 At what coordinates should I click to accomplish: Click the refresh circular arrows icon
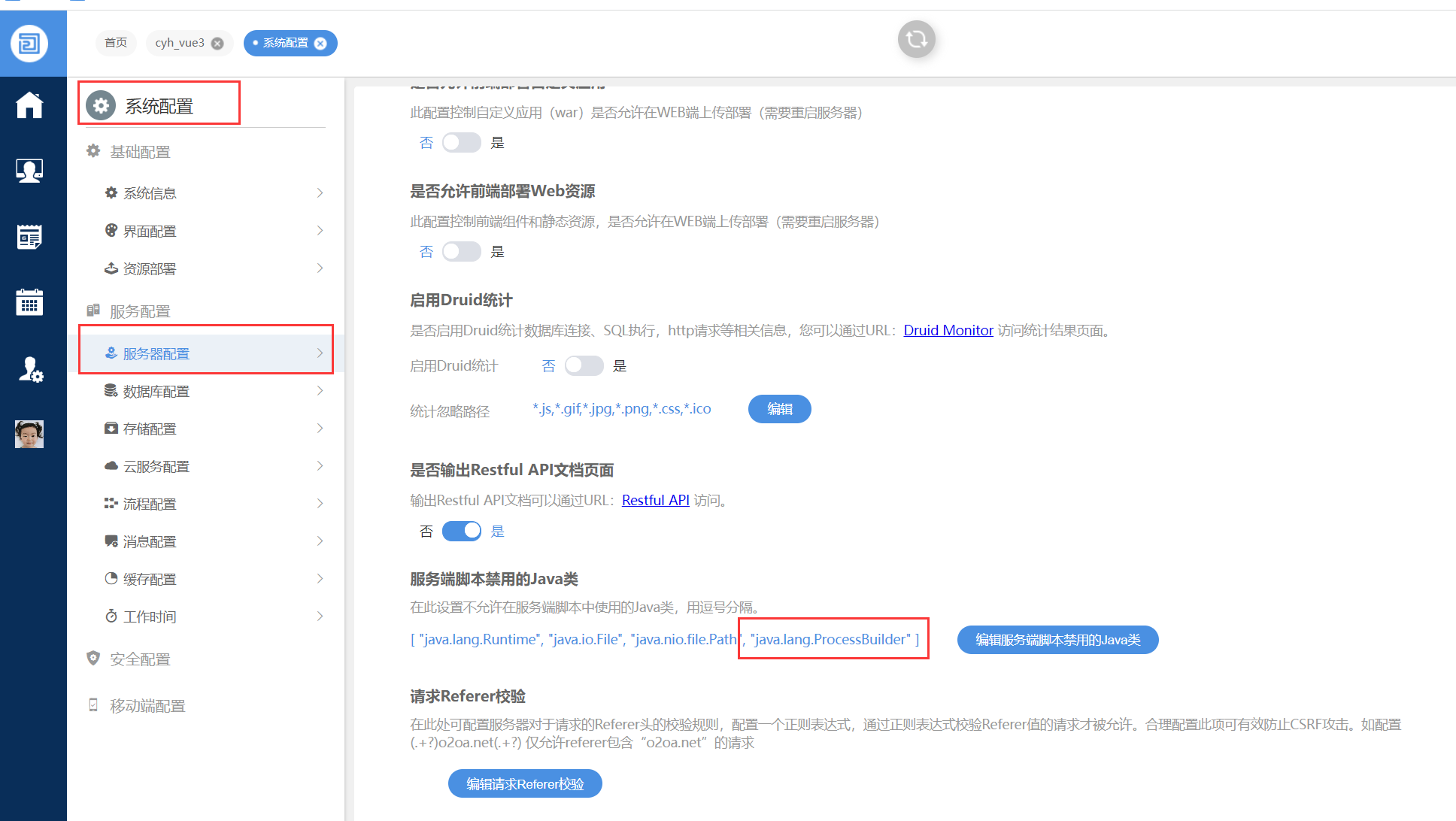click(916, 39)
